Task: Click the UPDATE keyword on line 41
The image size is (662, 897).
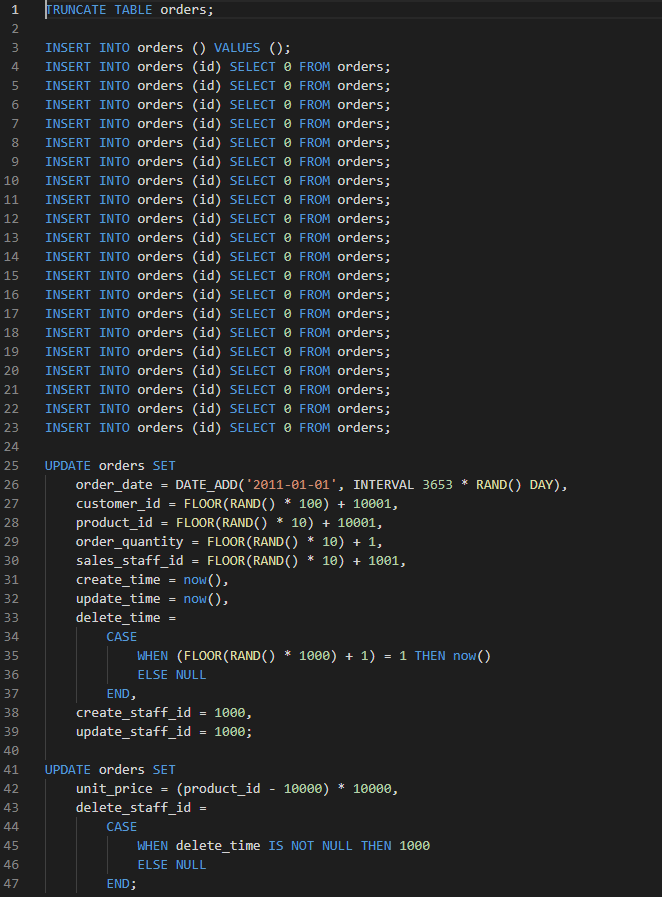Action: (x=68, y=769)
